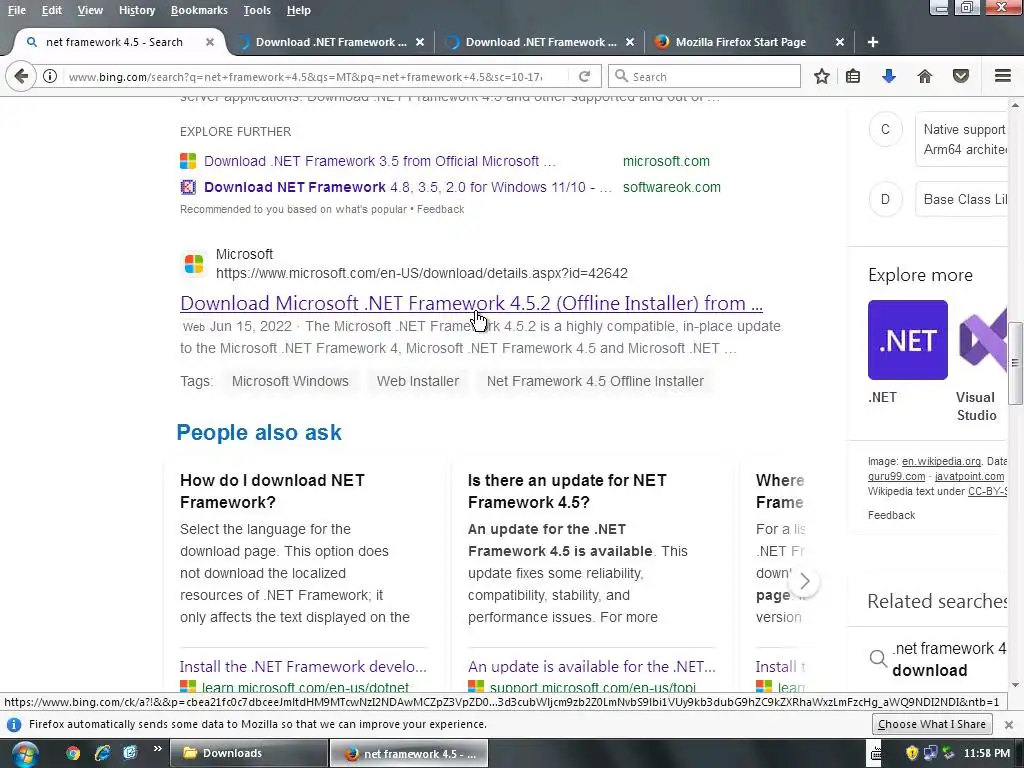
Task: Click Feedback in the Explore more panel
Action: coord(891,515)
